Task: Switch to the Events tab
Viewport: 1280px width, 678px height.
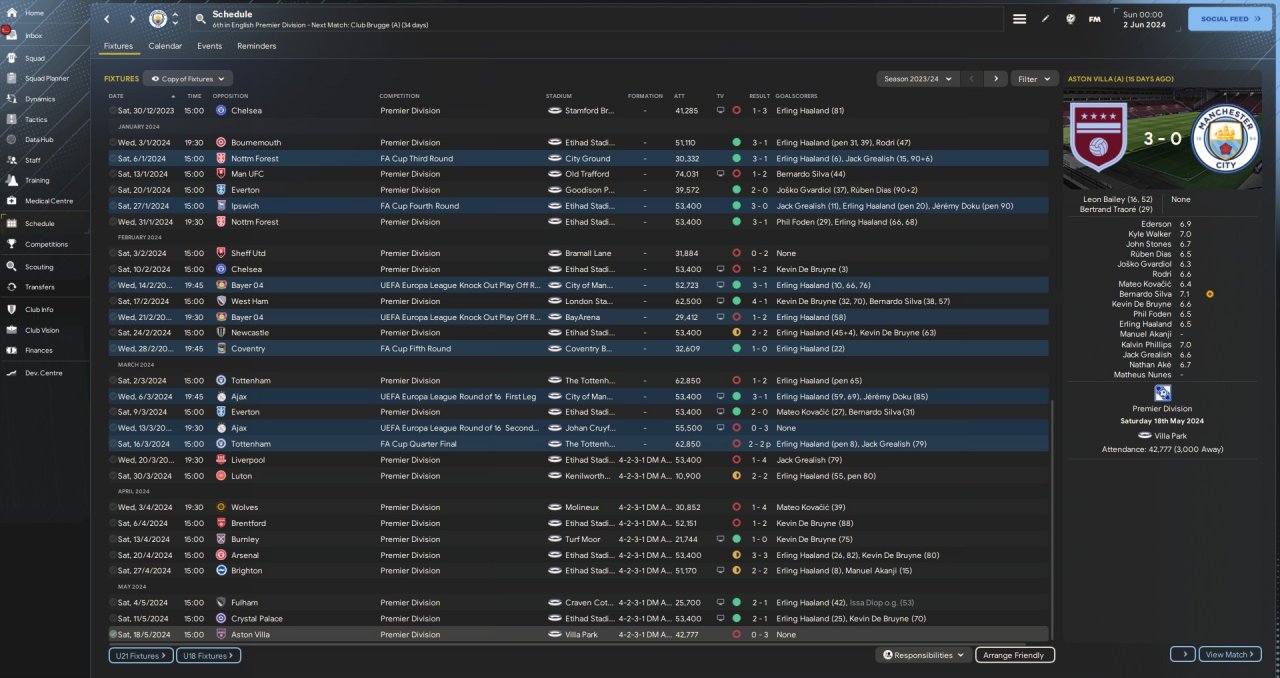Action: (x=209, y=46)
